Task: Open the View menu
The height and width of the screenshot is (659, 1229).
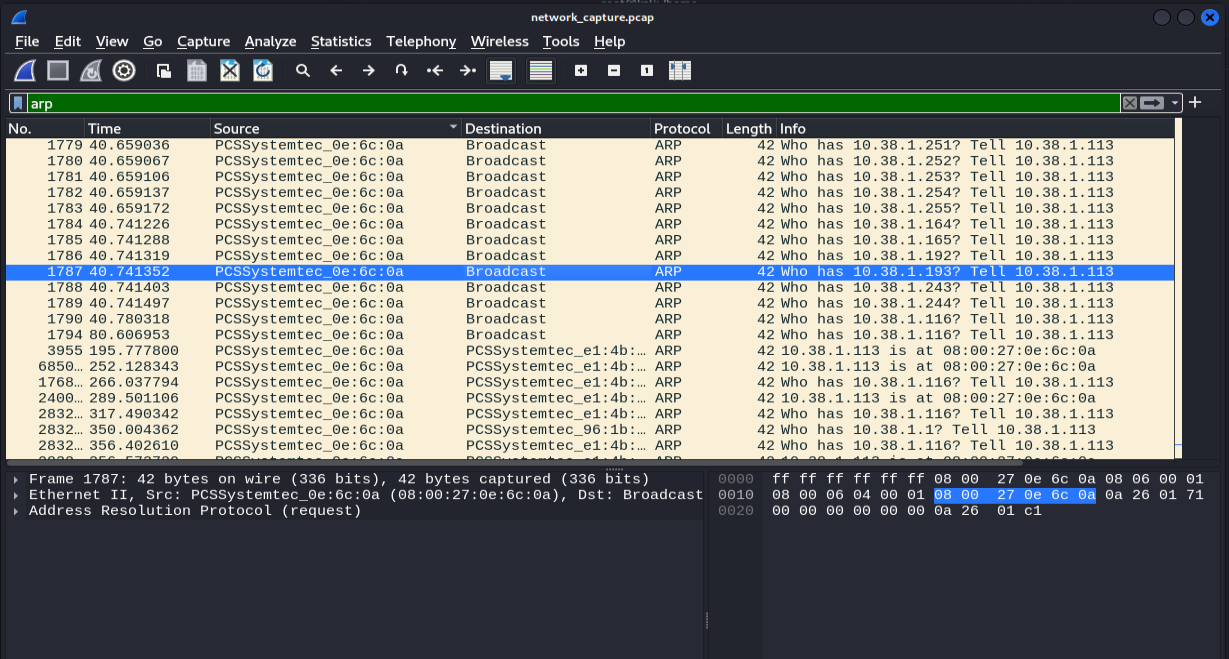Action: [112, 41]
